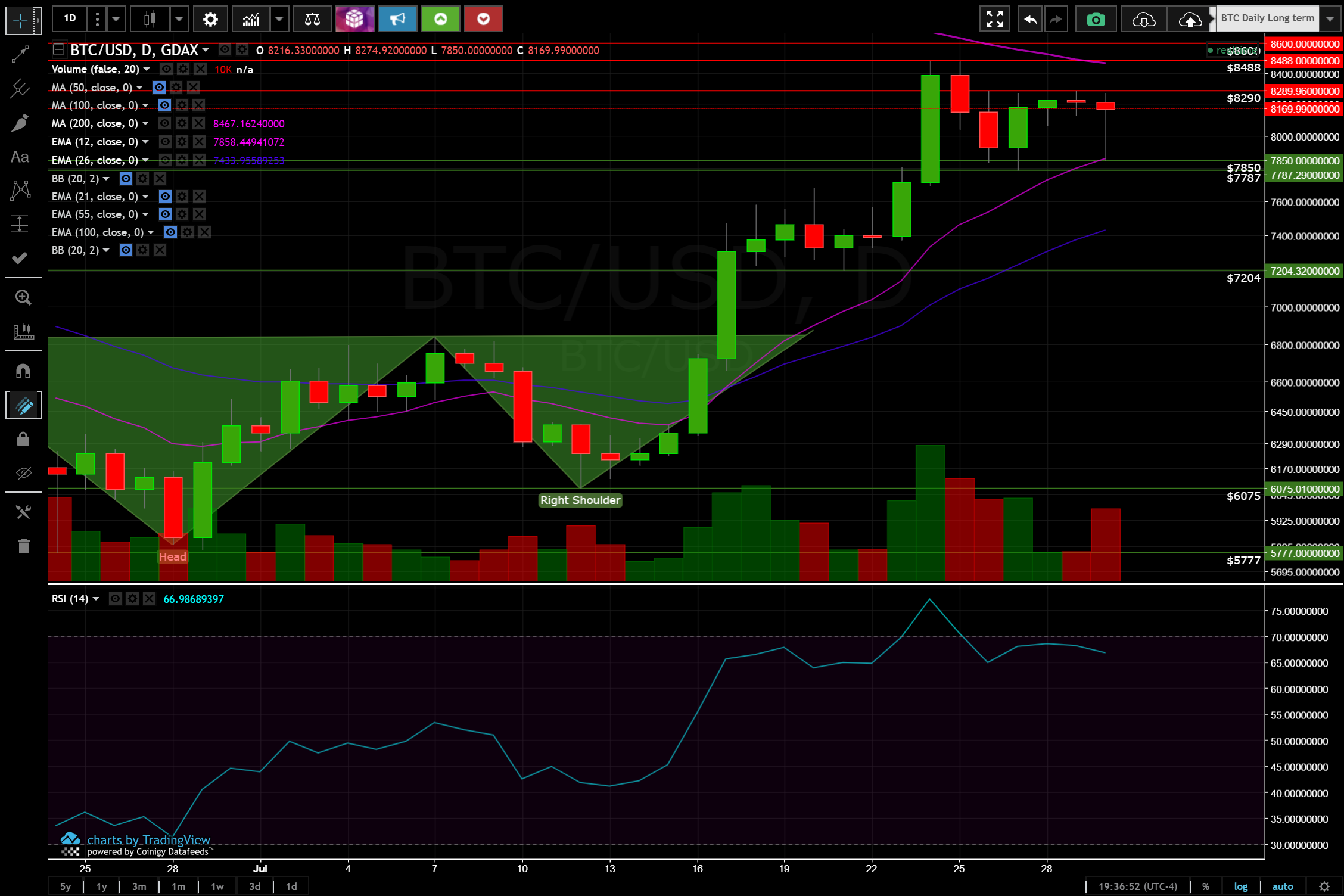The width and height of the screenshot is (1344, 896).
Task: Select the magnet mode tool
Action: (23, 371)
